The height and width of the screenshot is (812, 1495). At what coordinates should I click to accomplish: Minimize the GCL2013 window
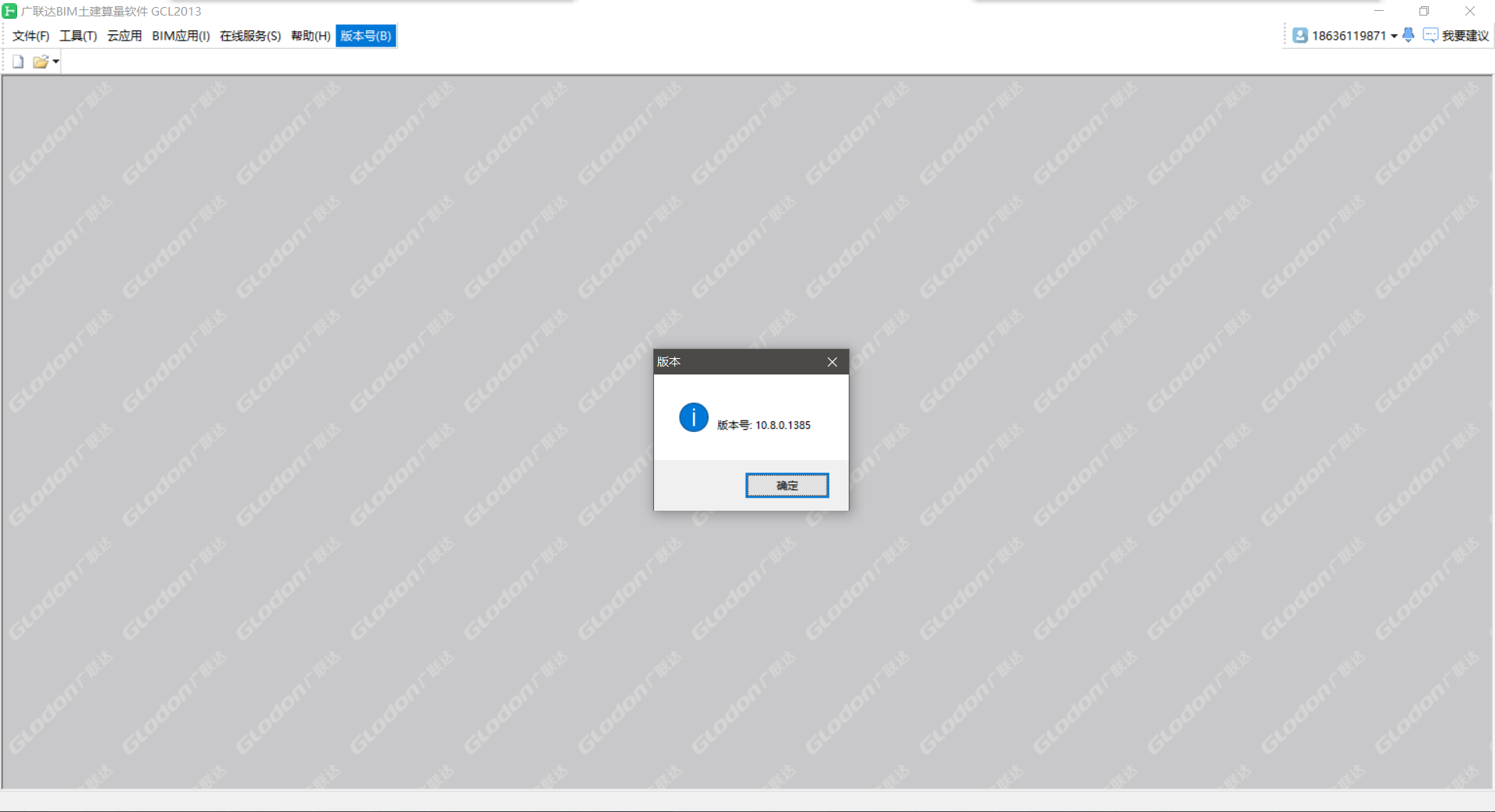1379,11
